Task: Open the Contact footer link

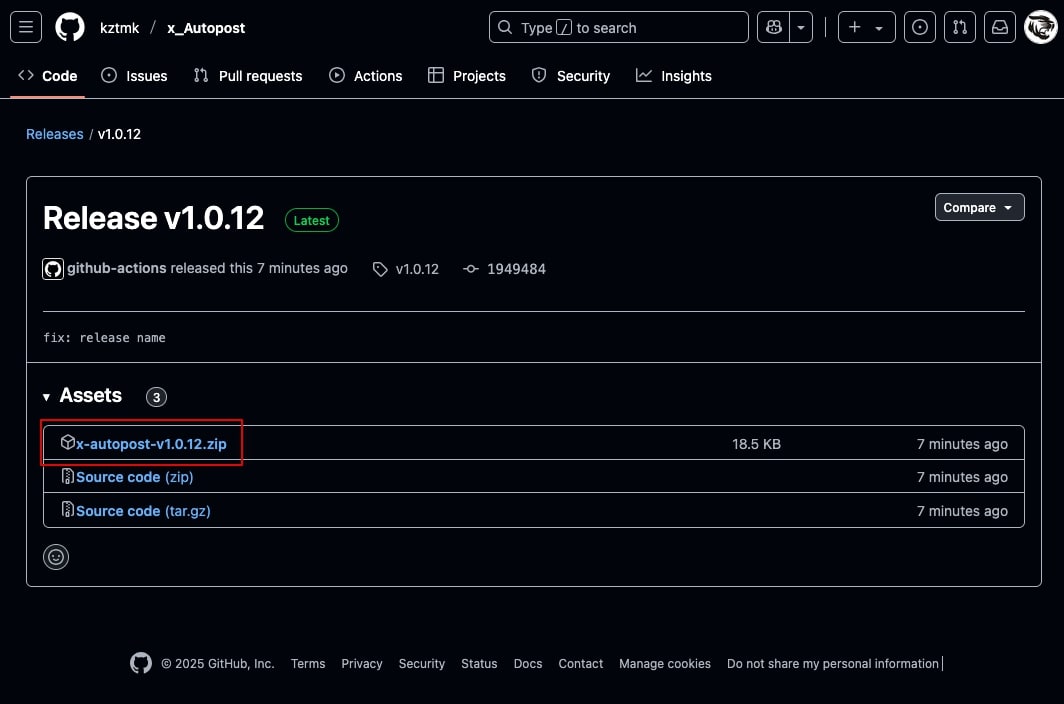Action: [x=580, y=663]
